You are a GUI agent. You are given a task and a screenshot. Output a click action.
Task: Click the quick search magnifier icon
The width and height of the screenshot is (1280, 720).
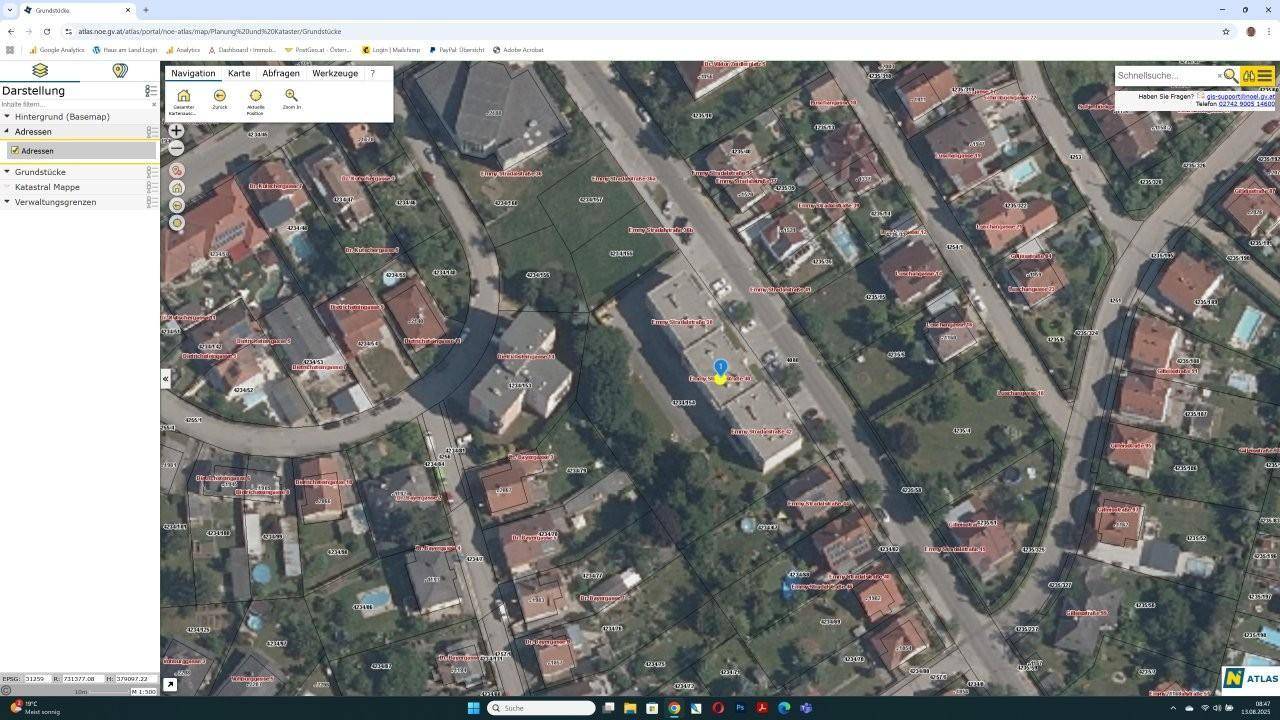point(1230,76)
